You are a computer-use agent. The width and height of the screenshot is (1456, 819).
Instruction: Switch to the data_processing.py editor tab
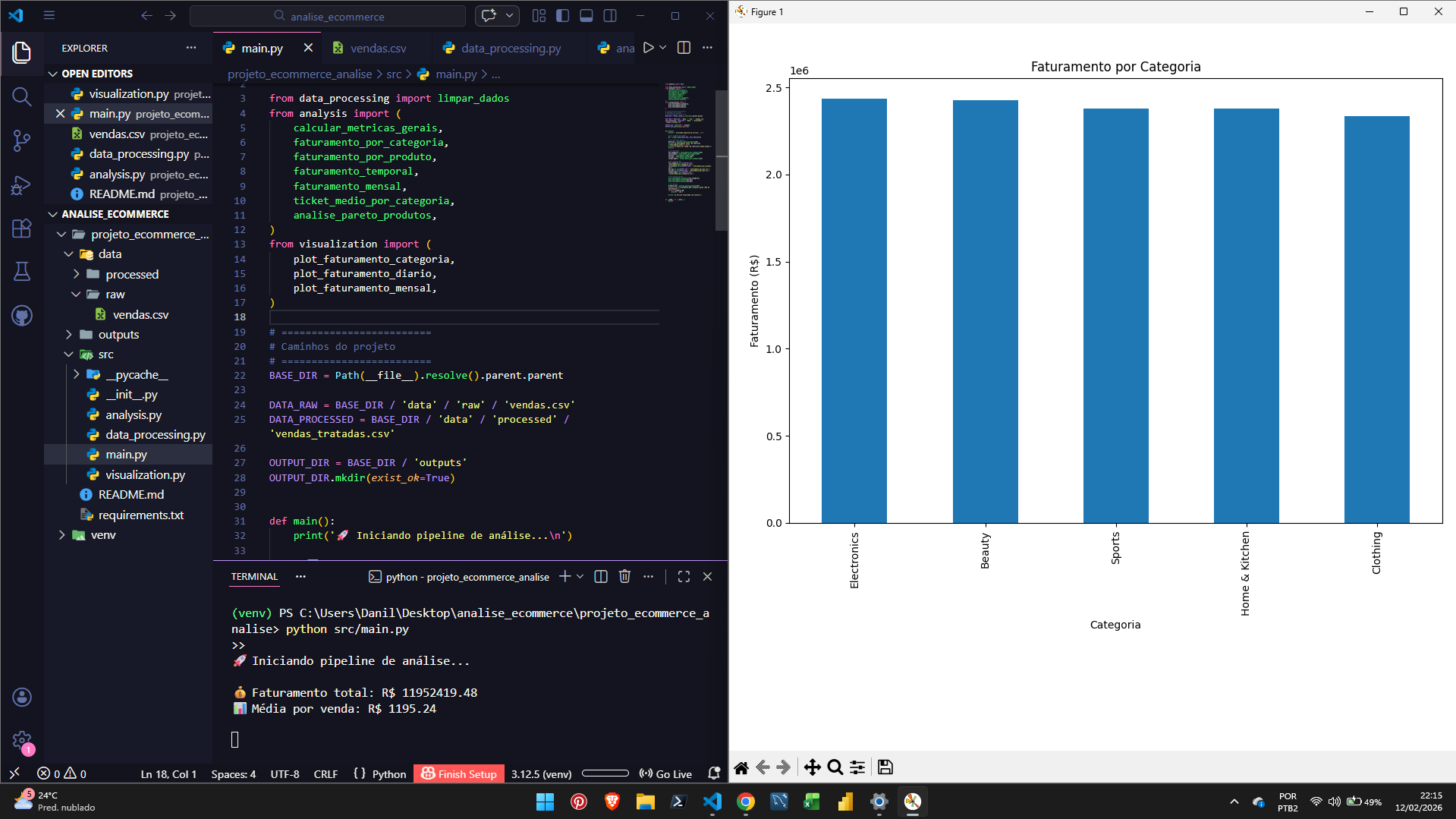[511, 48]
